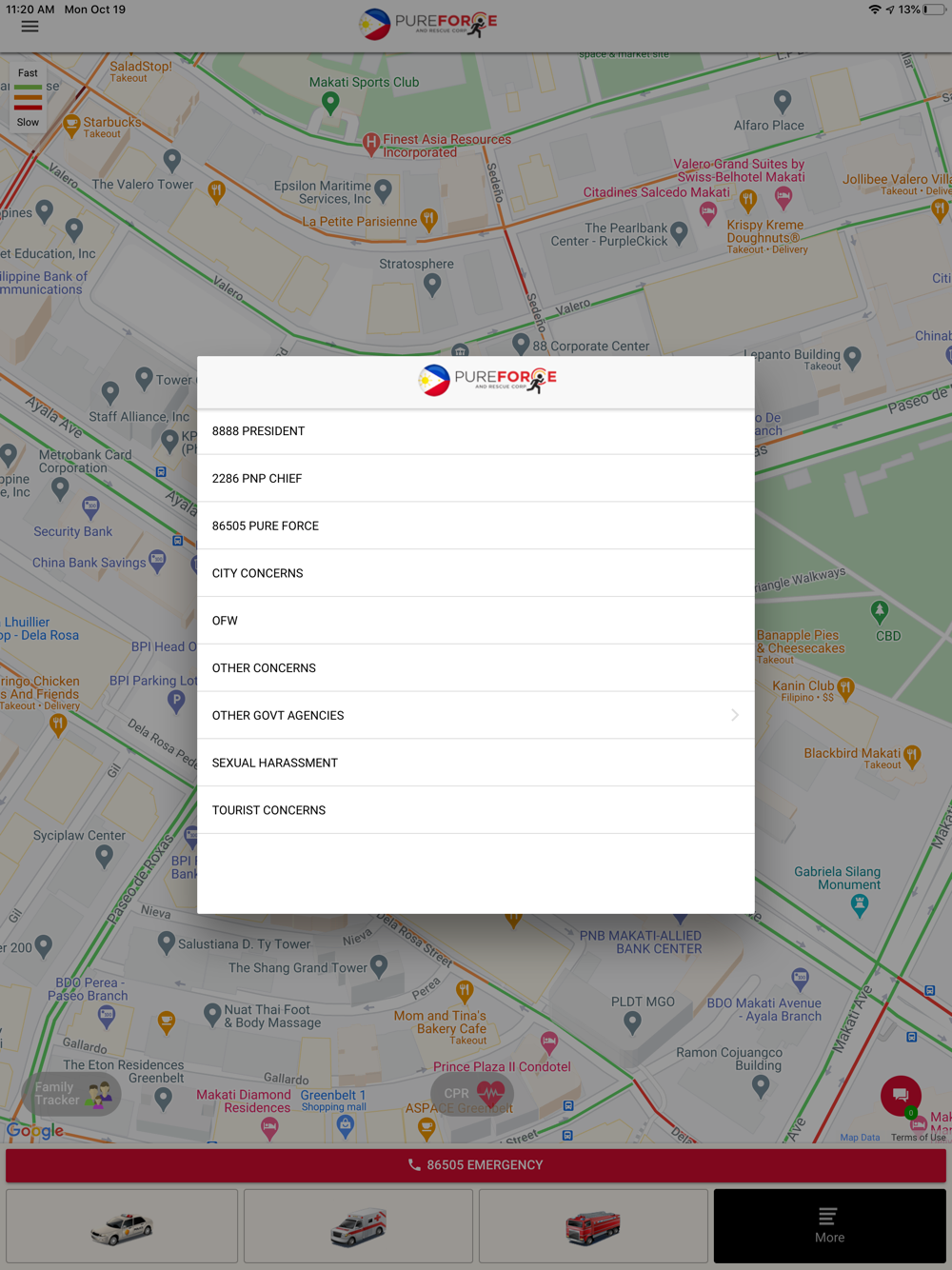The image size is (952, 1270).
Task: Tap the CBD park marker
Action: (880, 611)
